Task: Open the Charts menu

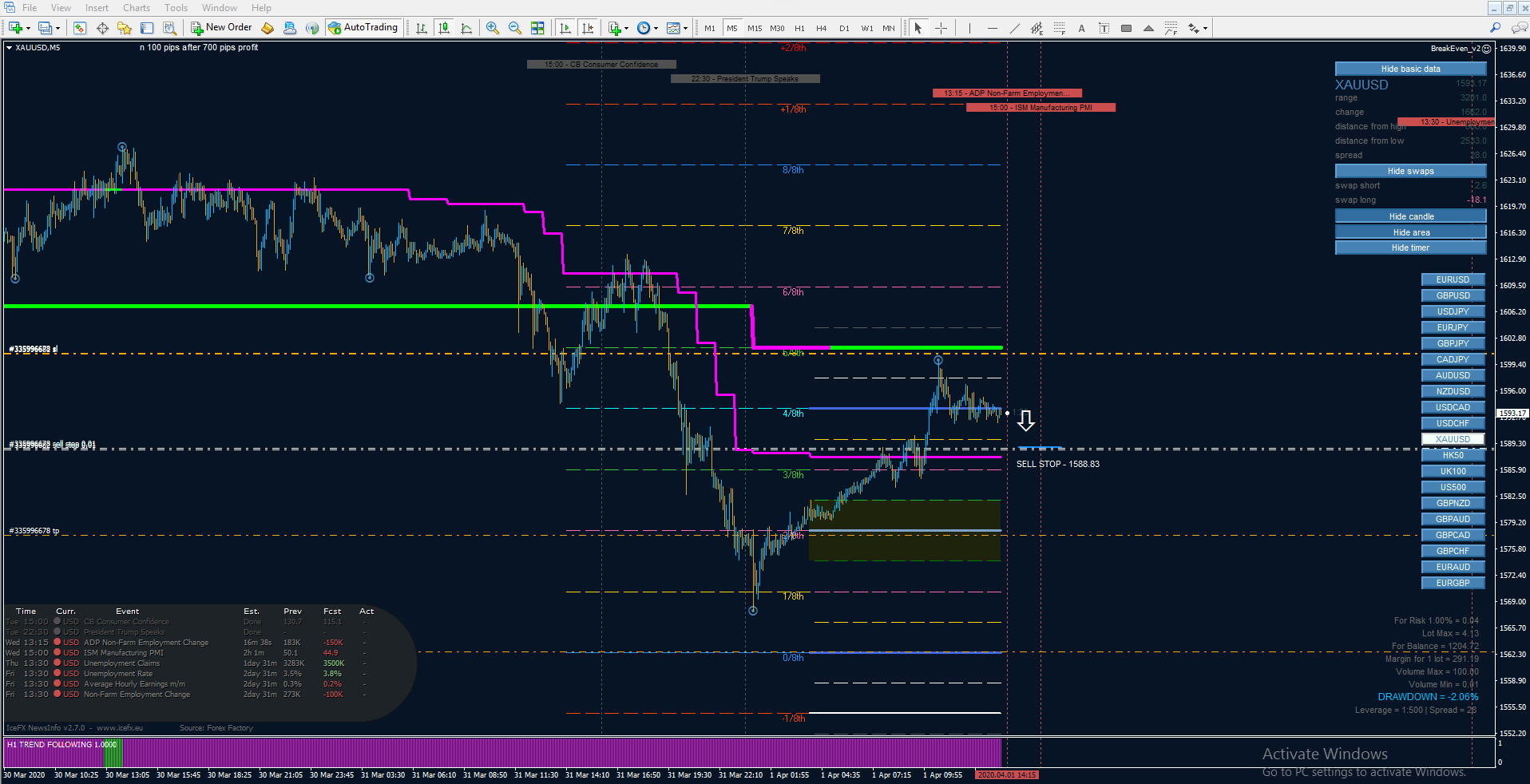Action: 137,8
